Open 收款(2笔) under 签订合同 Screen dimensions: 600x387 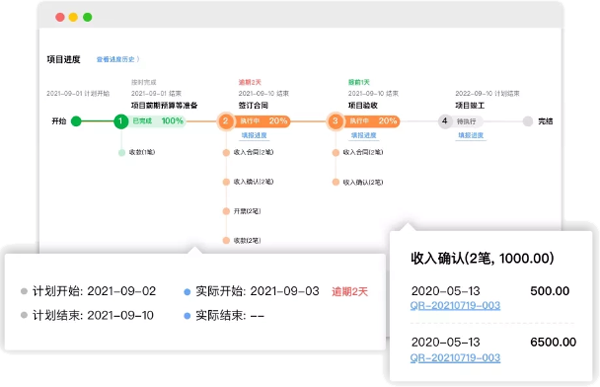(247, 241)
